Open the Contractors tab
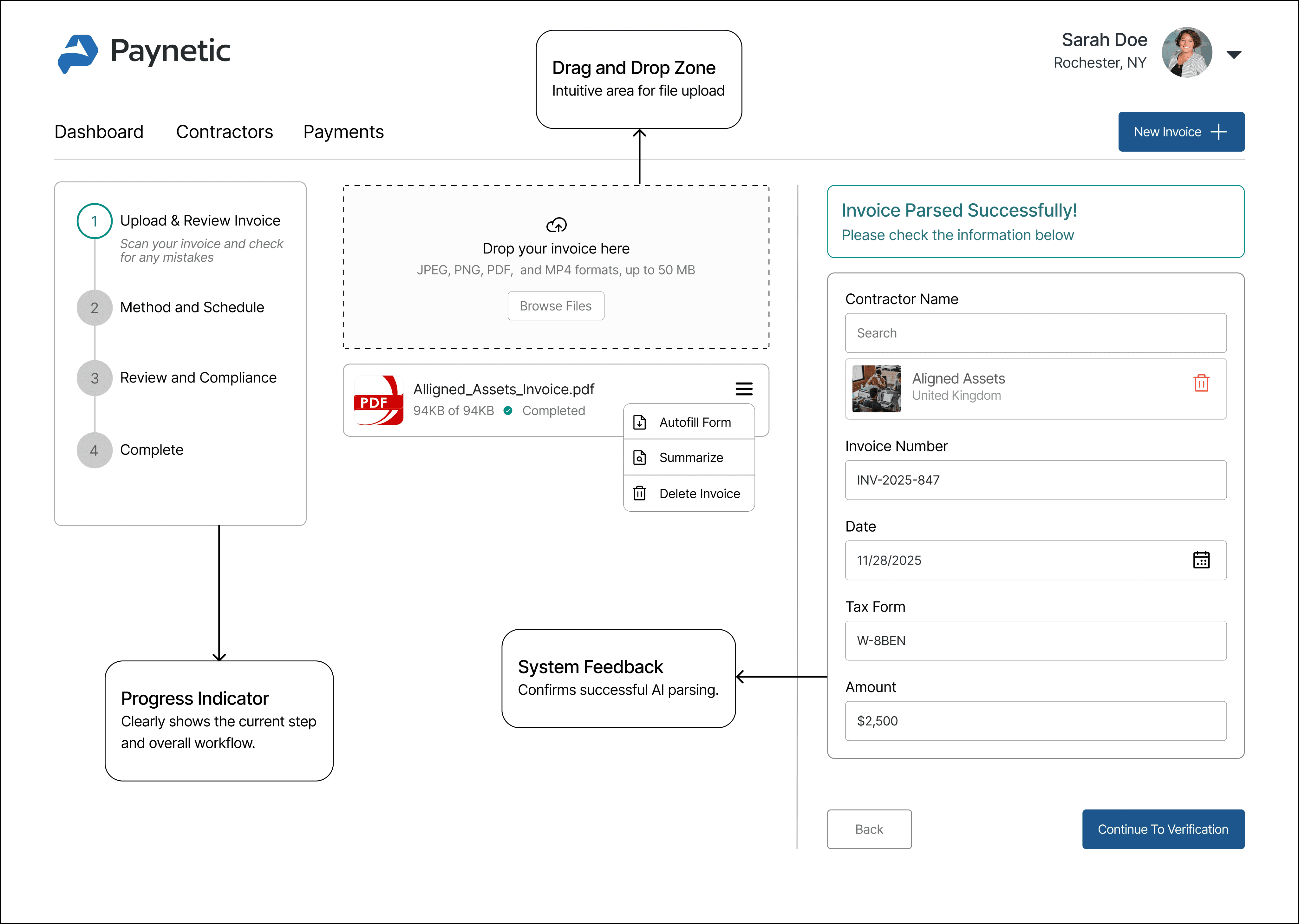1299x924 pixels. [x=224, y=132]
